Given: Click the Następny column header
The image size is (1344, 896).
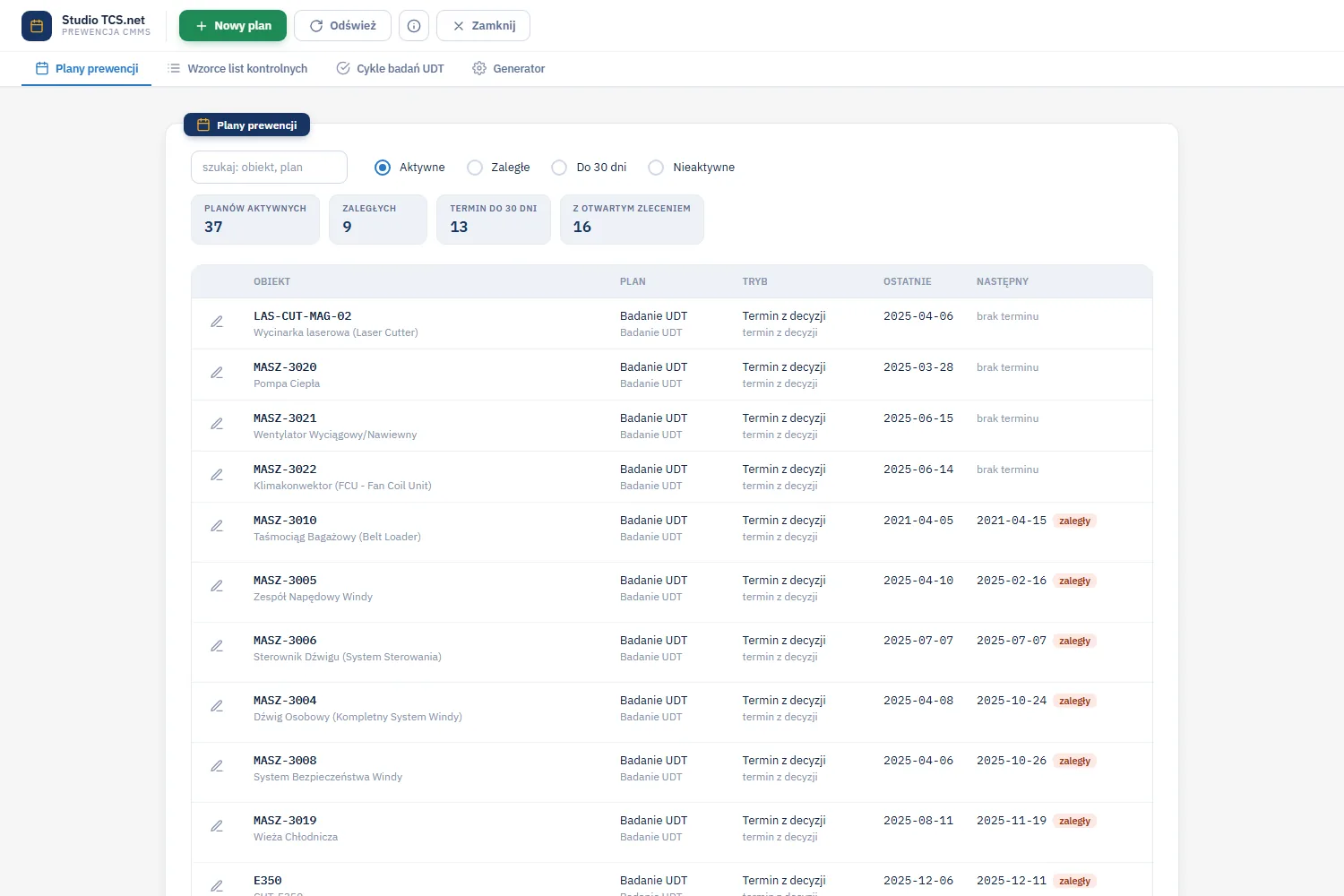Looking at the screenshot, I should click(x=1003, y=281).
